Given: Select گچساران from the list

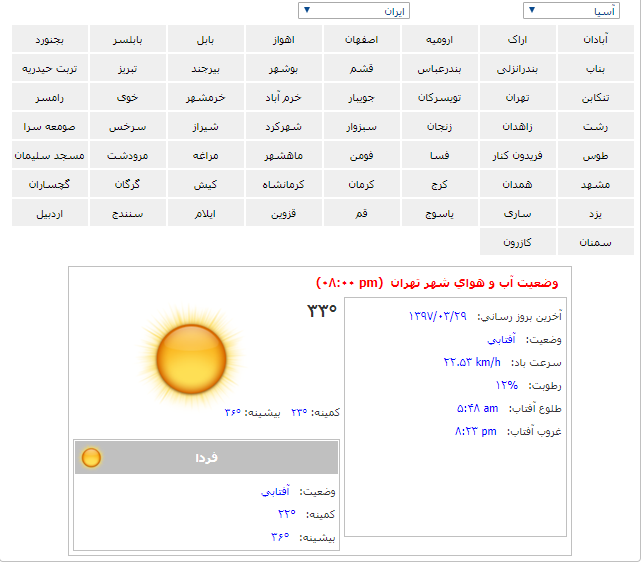Looking at the screenshot, I should [x=50, y=184].
